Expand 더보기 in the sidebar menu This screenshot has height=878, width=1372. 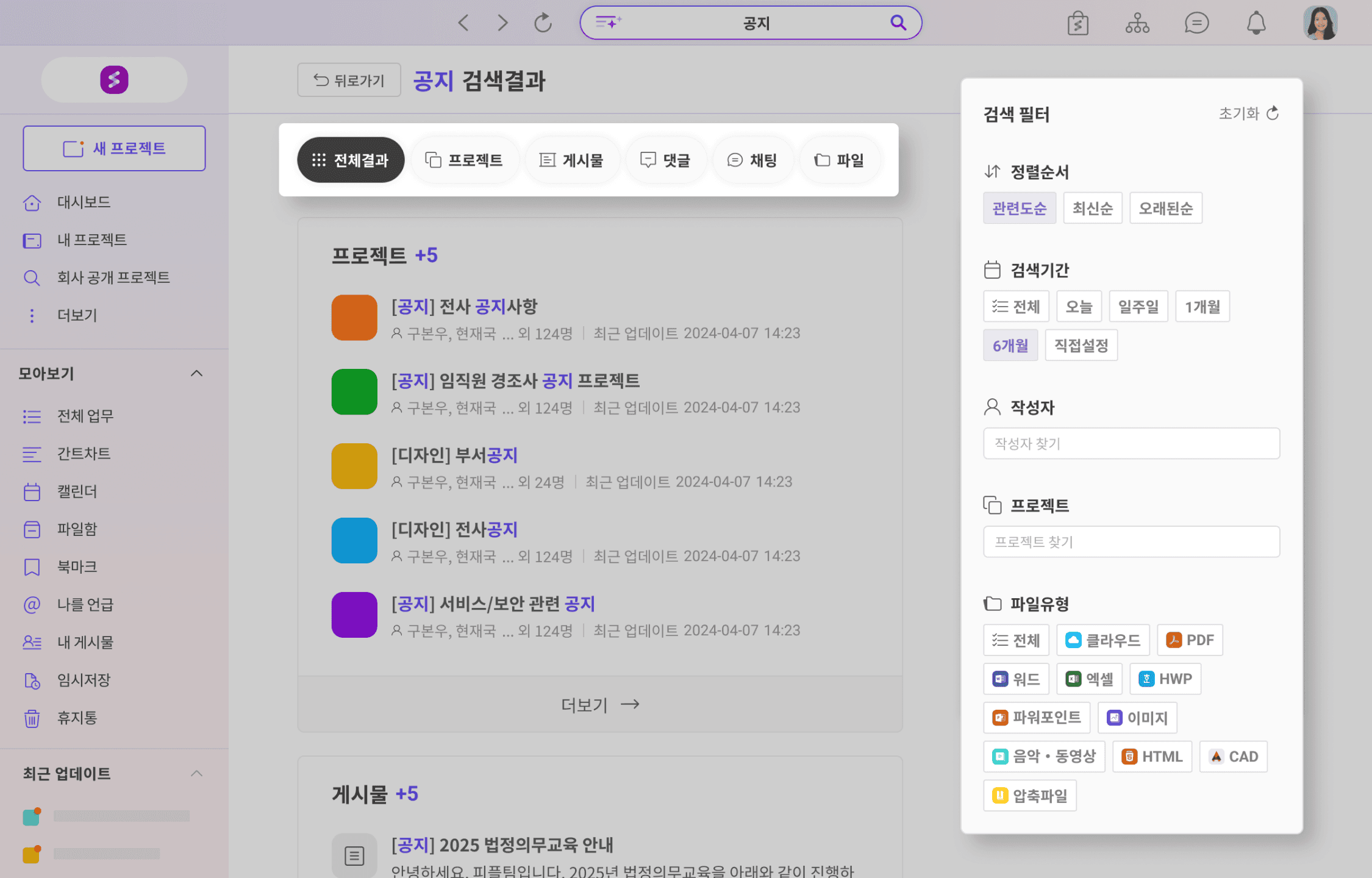77,315
